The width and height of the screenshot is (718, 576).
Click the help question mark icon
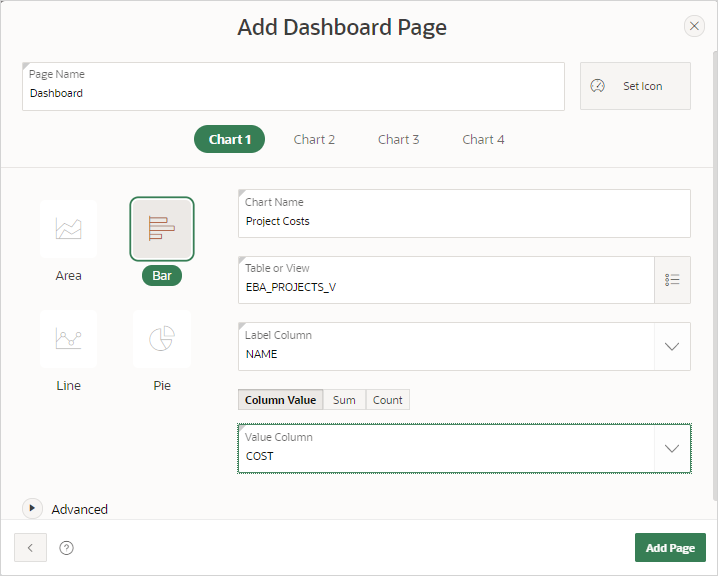click(x=67, y=548)
